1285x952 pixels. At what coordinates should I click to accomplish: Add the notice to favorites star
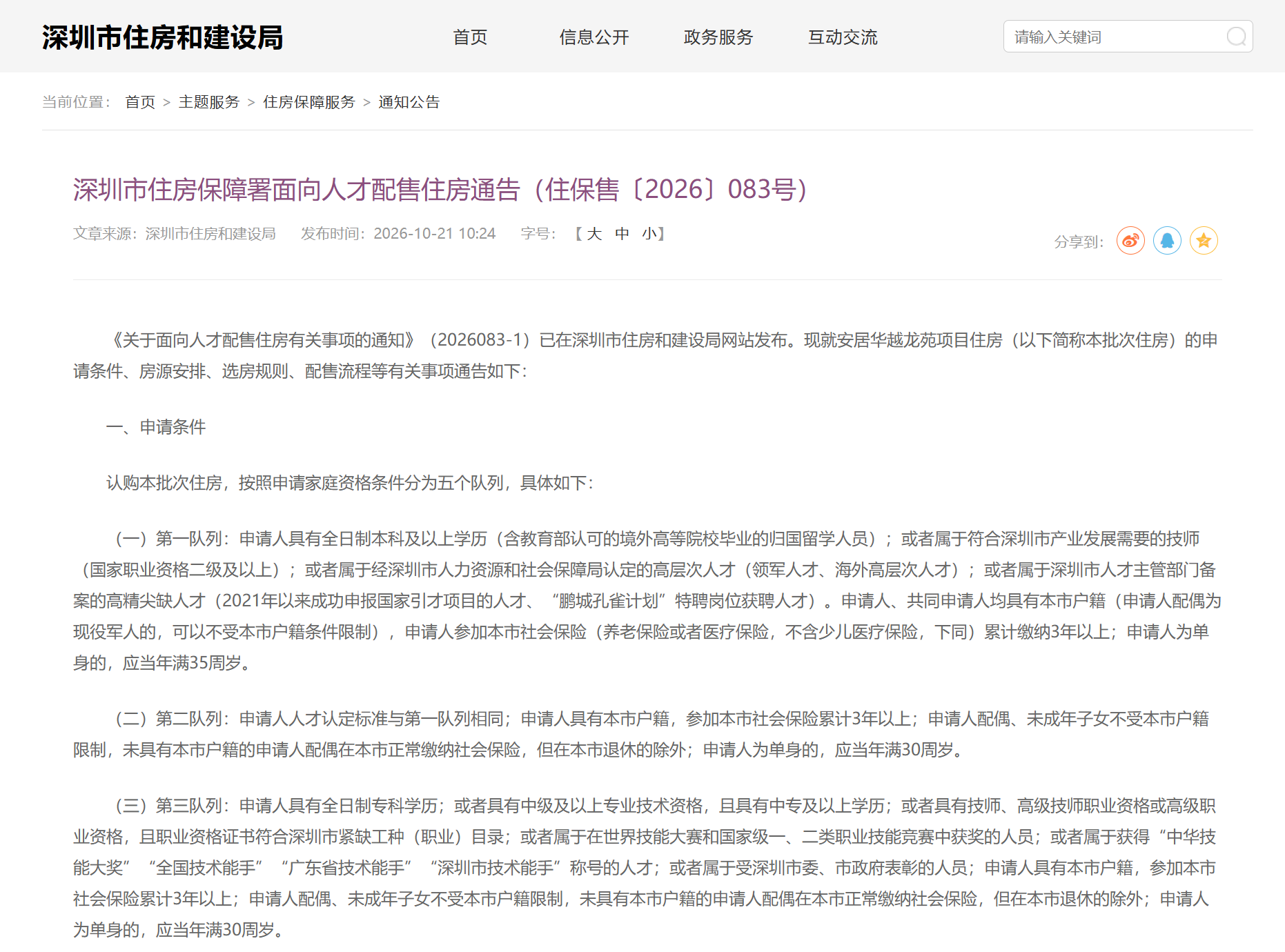click(1204, 241)
